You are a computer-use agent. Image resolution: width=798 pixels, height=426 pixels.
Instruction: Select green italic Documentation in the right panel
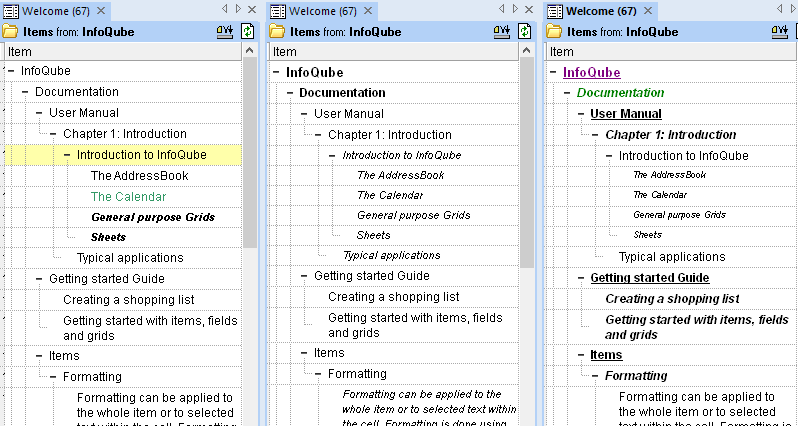point(620,93)
